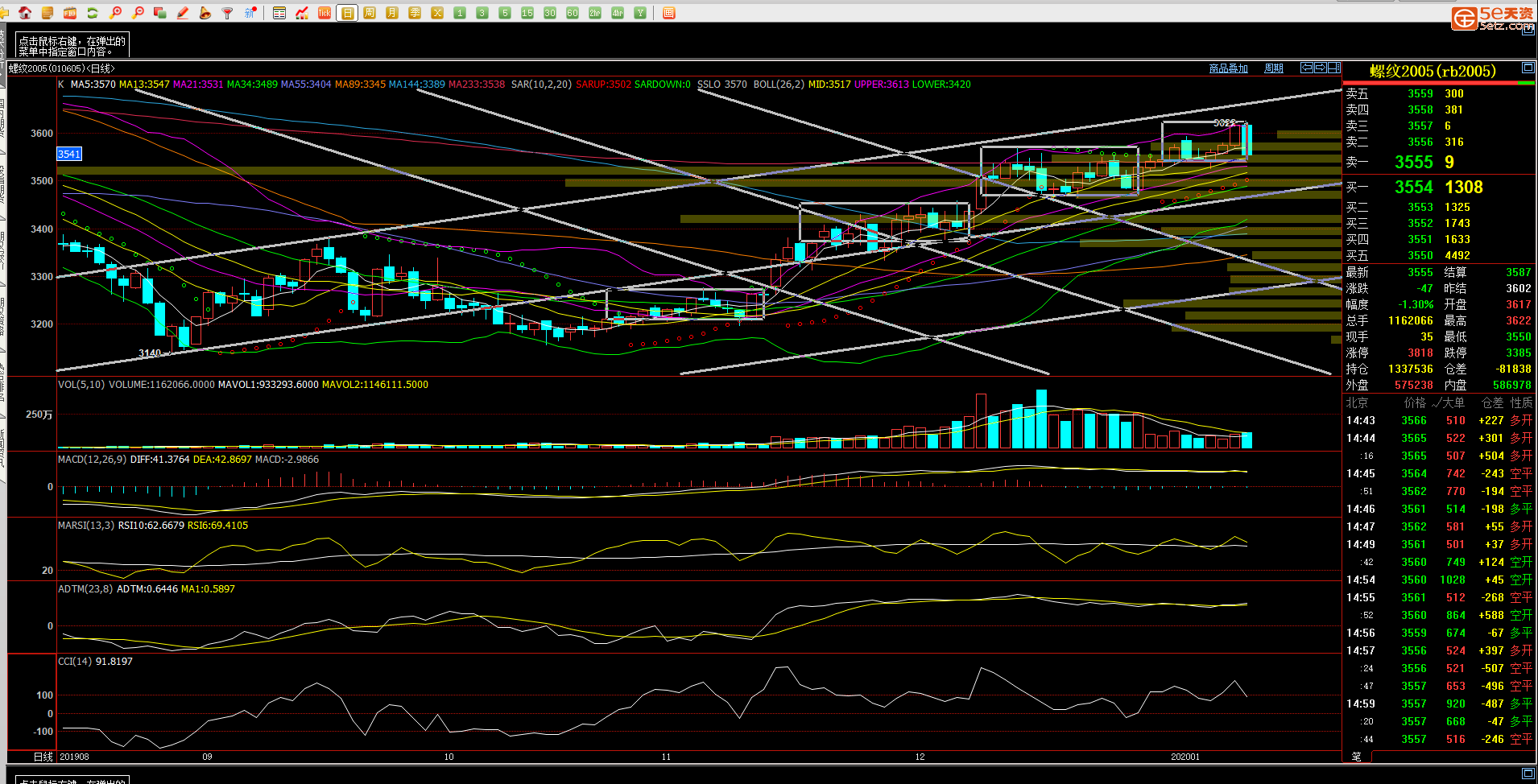The width and height of the screenshot is (1538, 784).
Task: Zoom out with the minus magnifier
Action: point(138,13)
